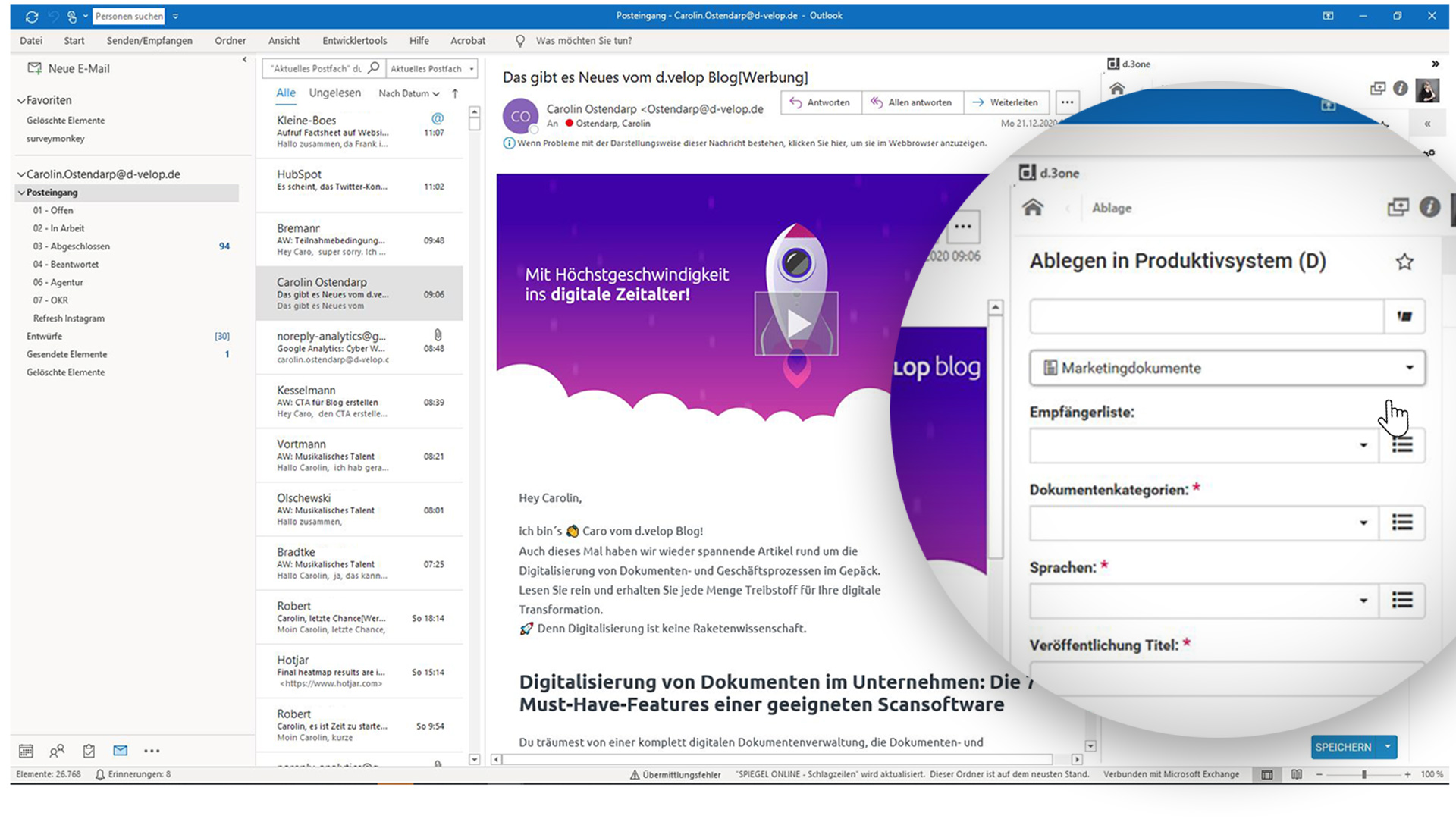Open the '03 - Abgeschlossen' folder

(x=71, y=246)
